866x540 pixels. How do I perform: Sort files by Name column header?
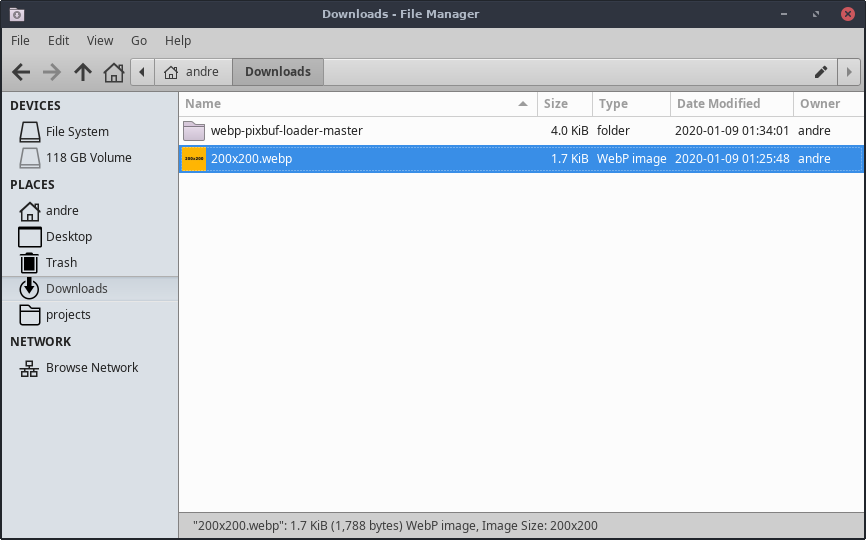coord(203,104)
